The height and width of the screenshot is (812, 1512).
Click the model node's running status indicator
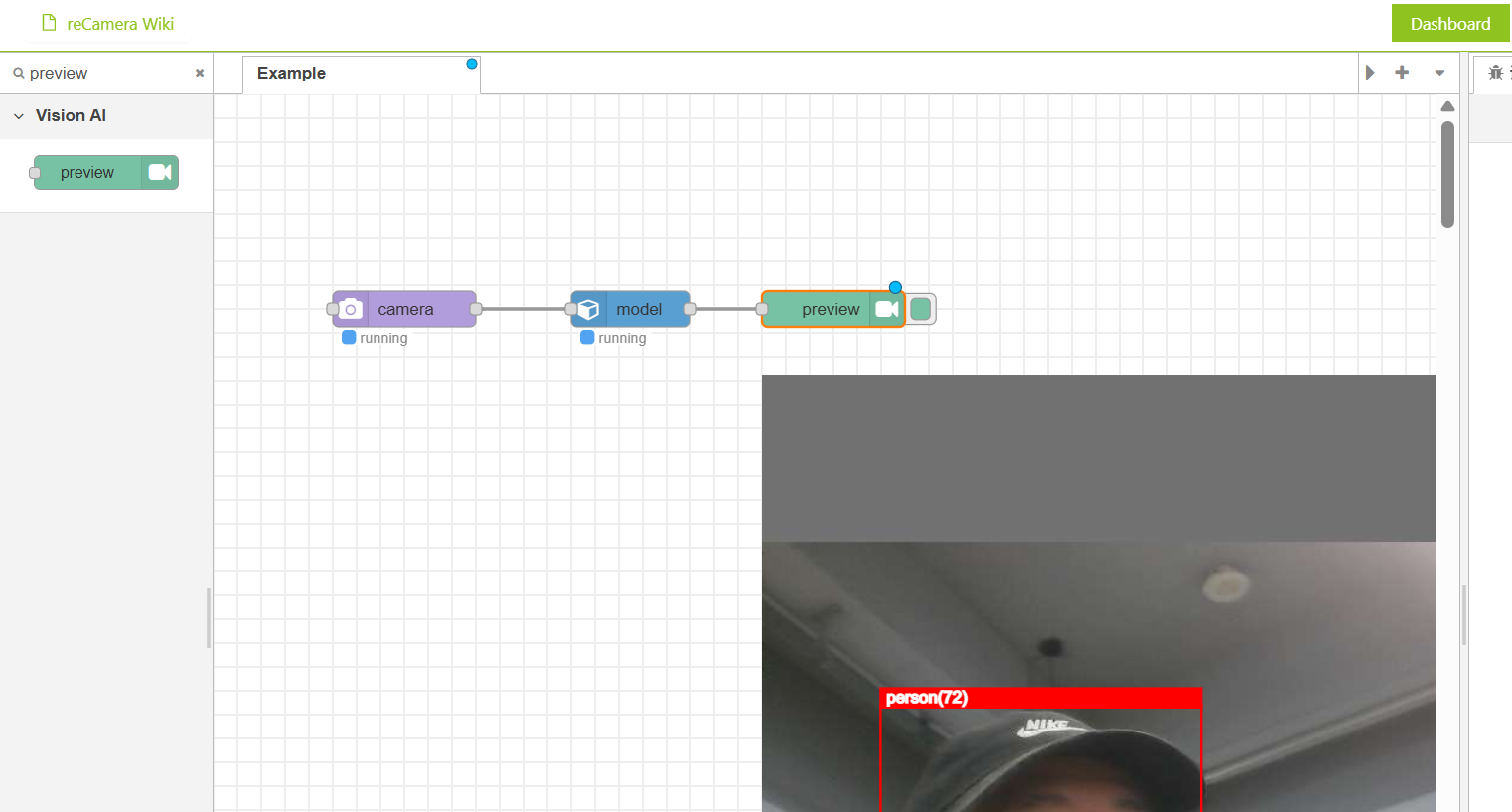tap(587, 338)
